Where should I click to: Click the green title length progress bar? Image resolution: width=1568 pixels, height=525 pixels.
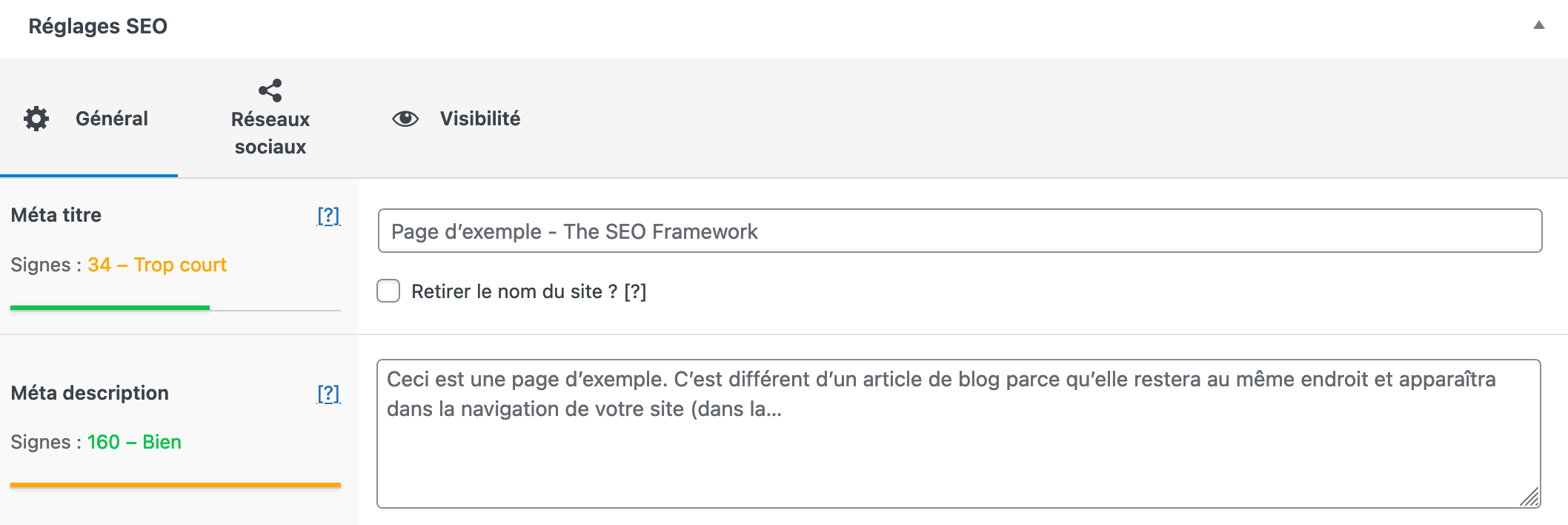click(x=108, y=308)
